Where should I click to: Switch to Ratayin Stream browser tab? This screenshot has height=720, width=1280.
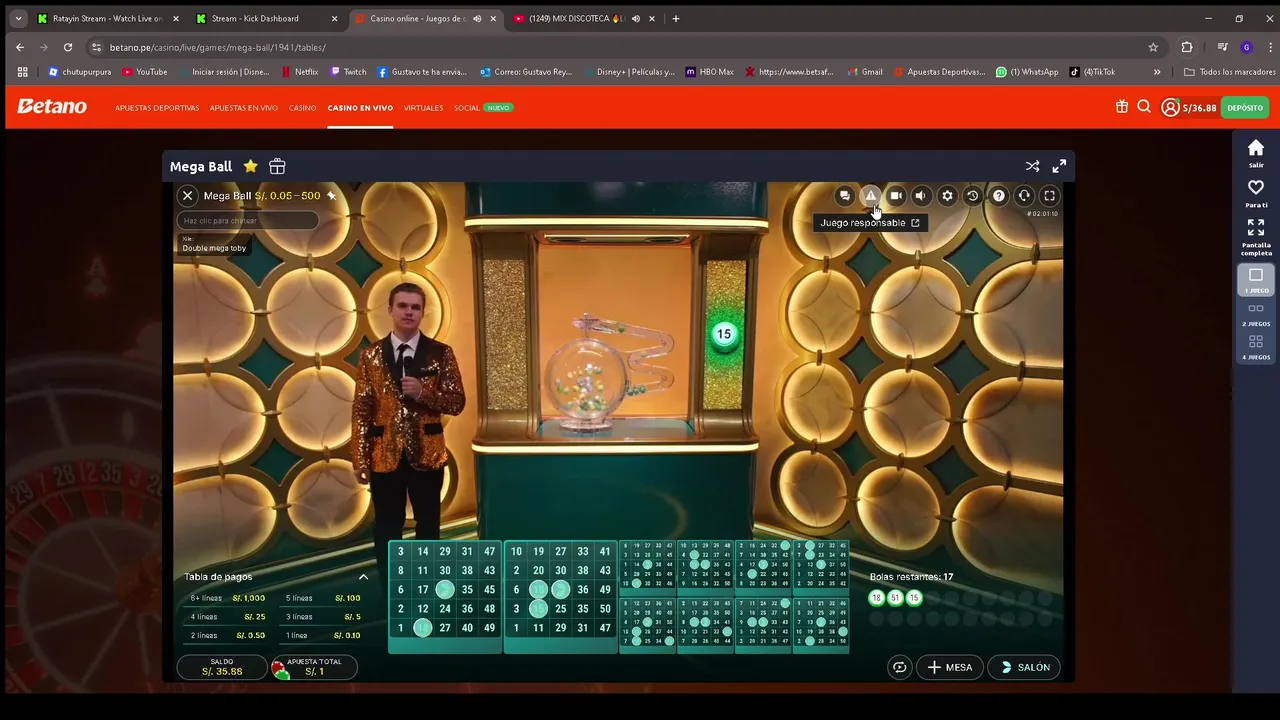point(108,18)
